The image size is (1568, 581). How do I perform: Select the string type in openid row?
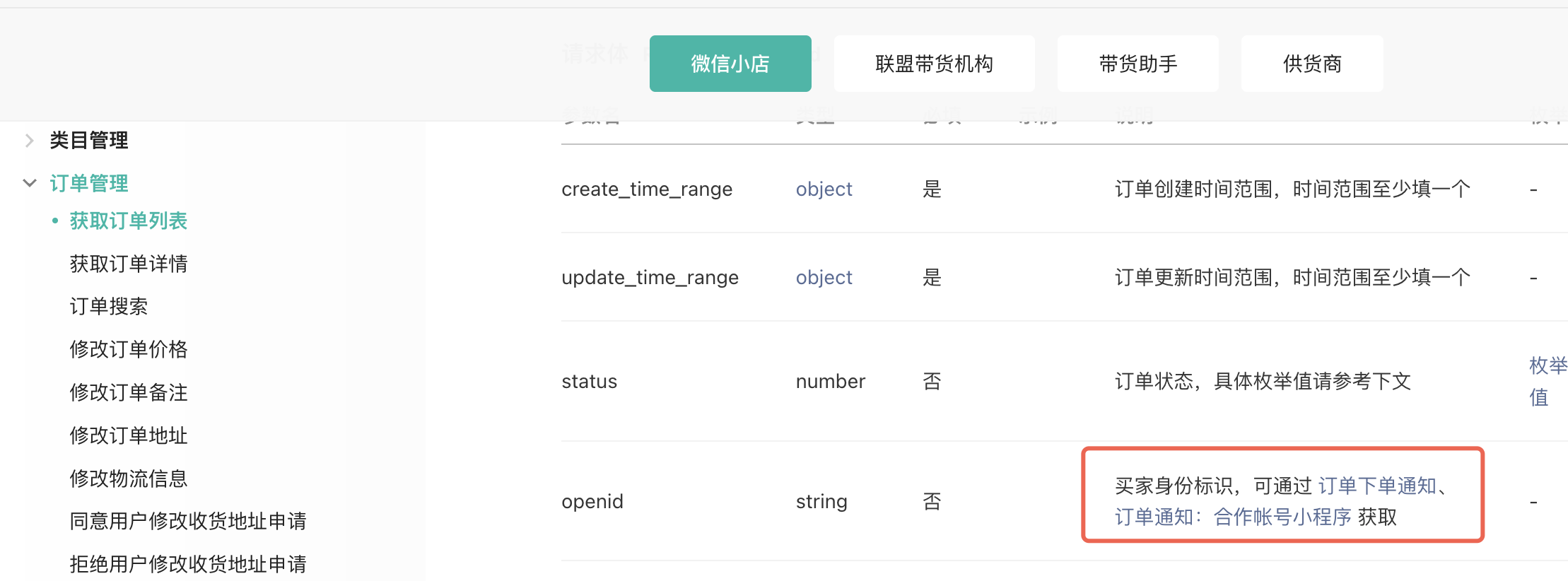[x=821, y=502]
